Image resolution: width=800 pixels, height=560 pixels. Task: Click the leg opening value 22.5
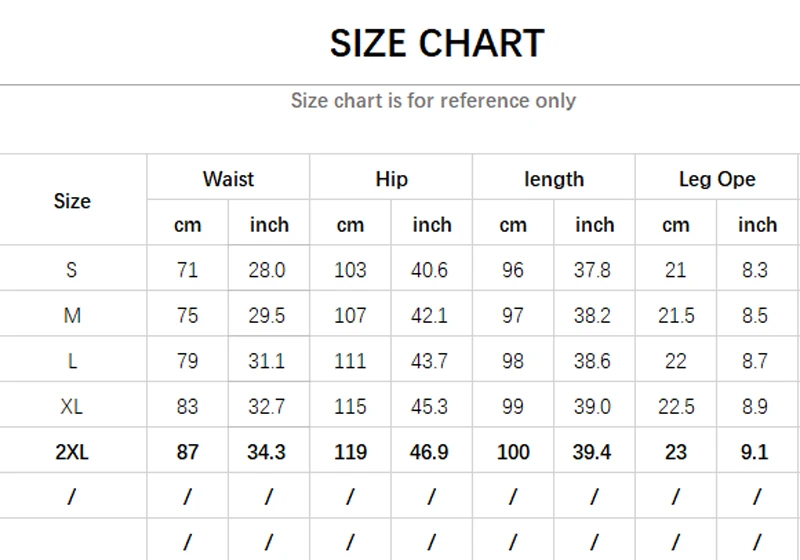pos(676,407)
